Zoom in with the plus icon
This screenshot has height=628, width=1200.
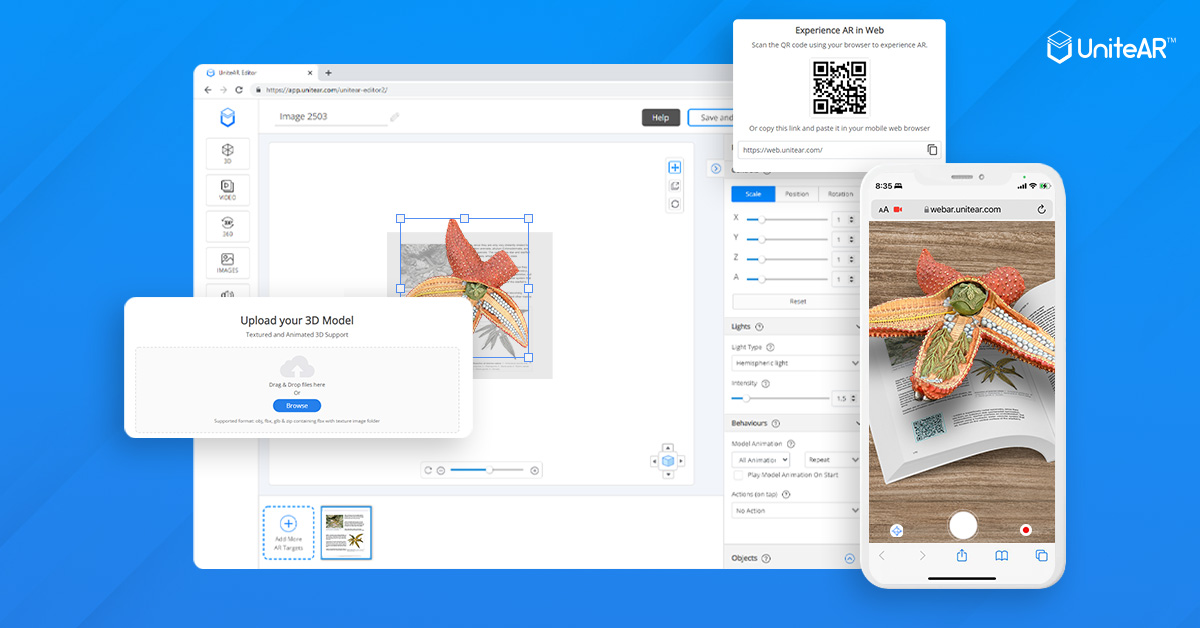[534, 470]
